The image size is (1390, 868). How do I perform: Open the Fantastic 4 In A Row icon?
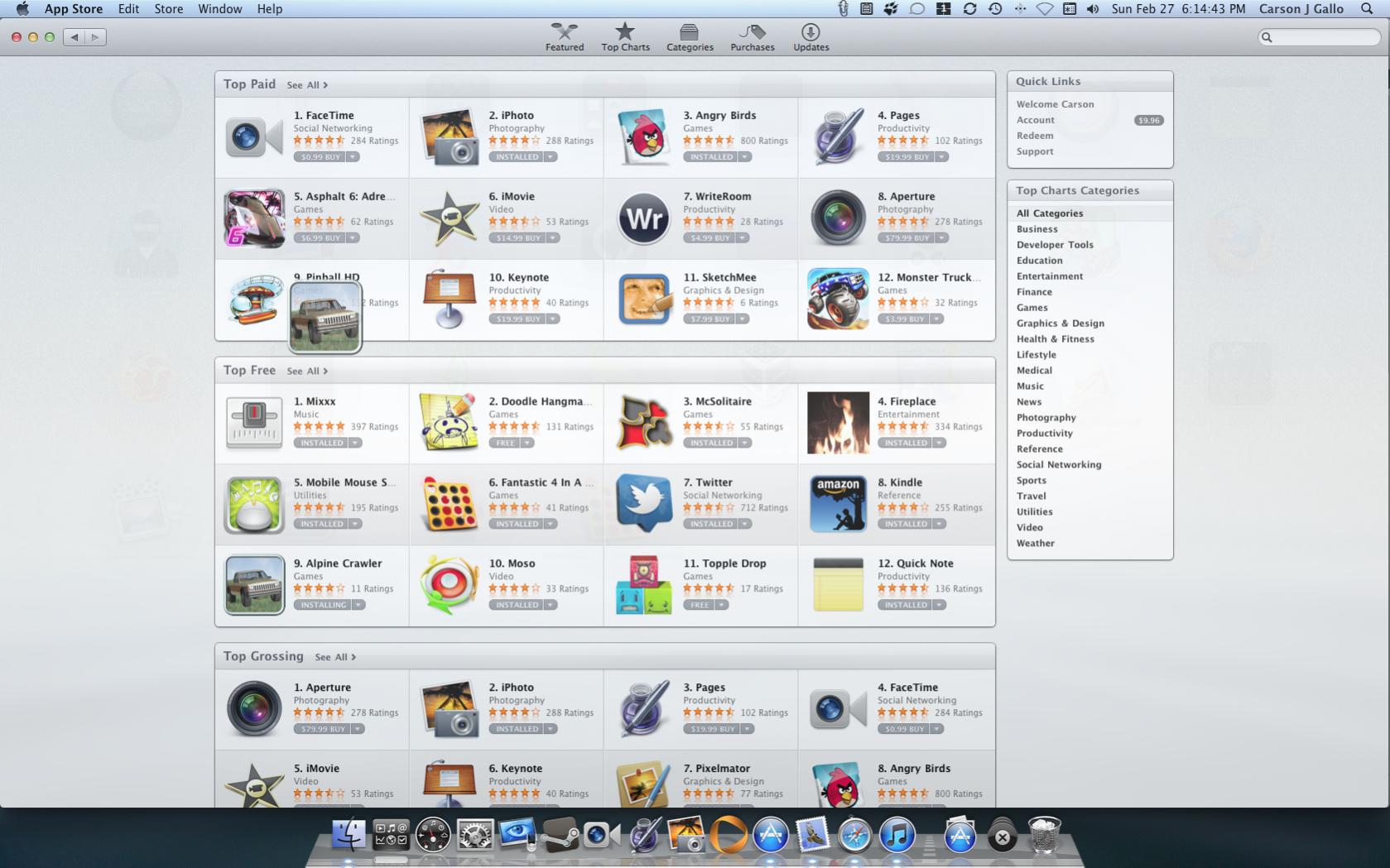pyautogui.click(x=450, y=503)
